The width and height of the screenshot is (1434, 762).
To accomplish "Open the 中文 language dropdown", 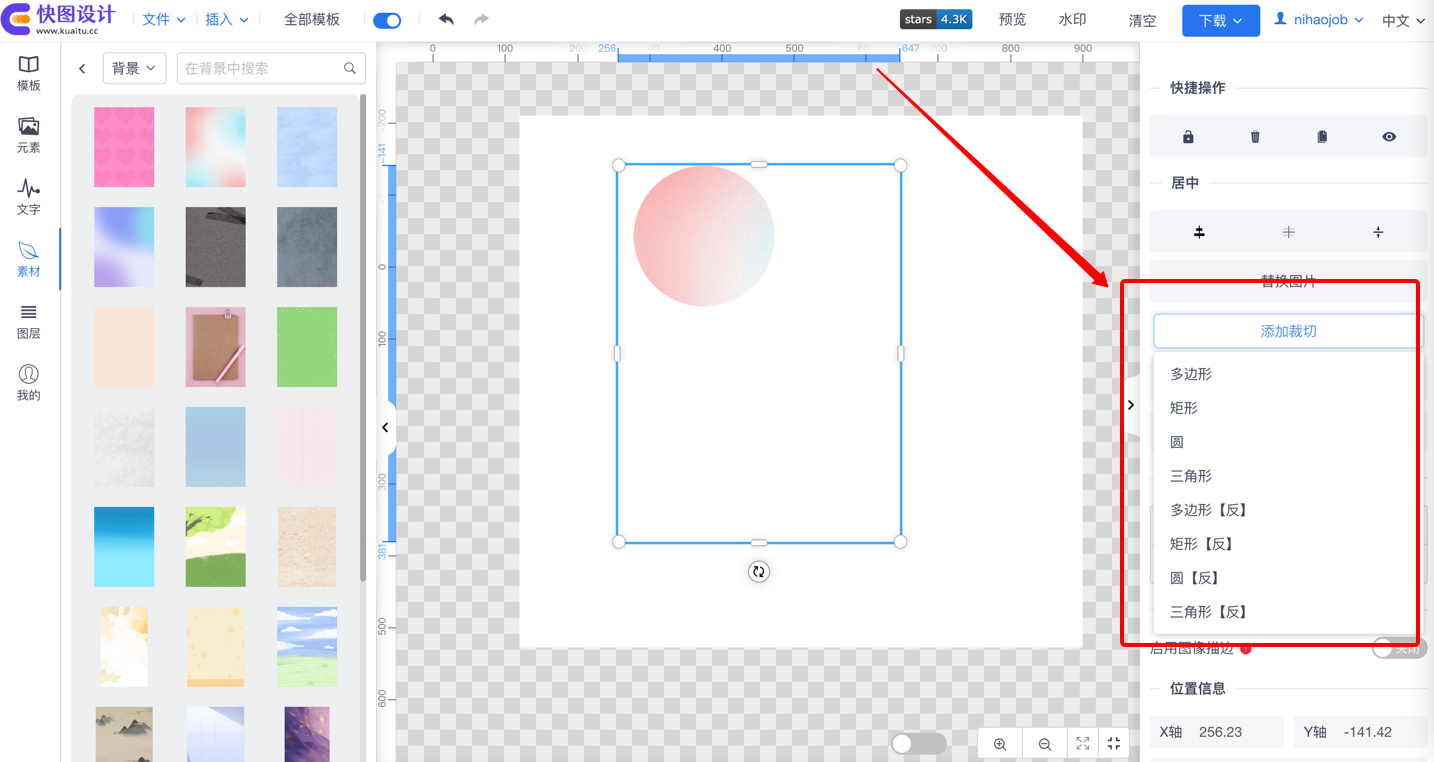I will click(1403, 20).
